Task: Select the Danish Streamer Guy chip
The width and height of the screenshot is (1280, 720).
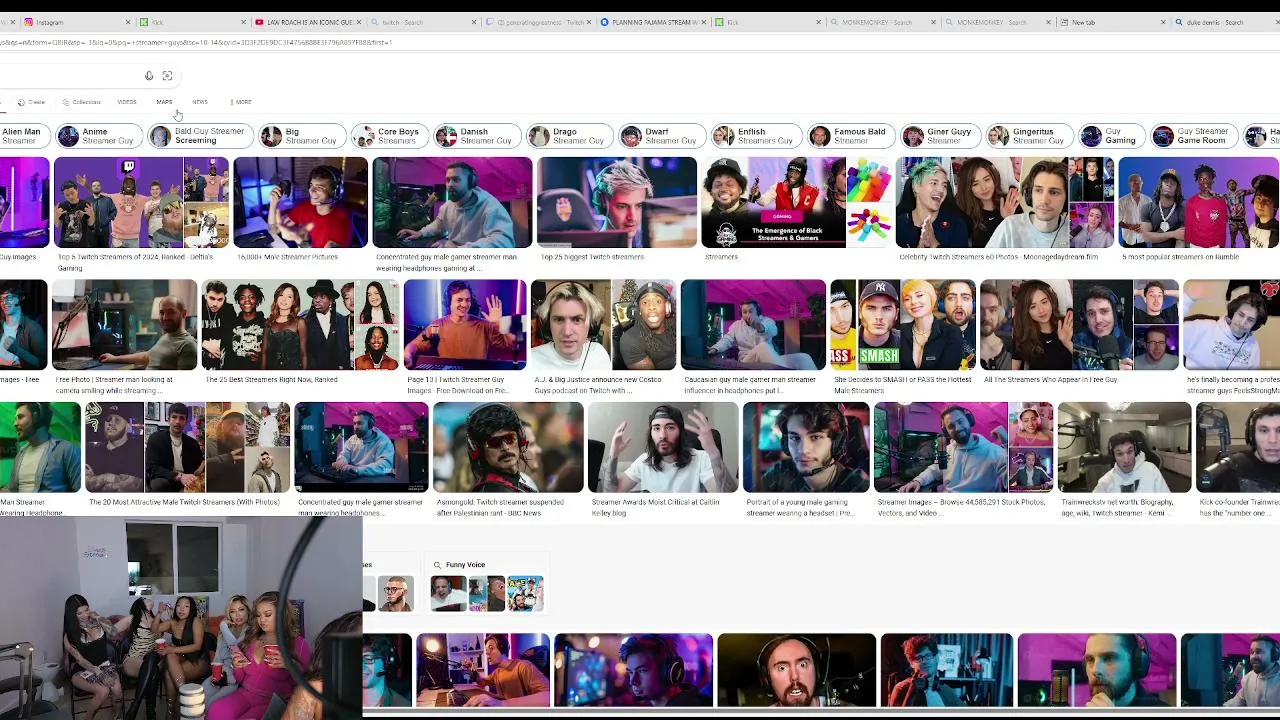Action: pos(476,136)
